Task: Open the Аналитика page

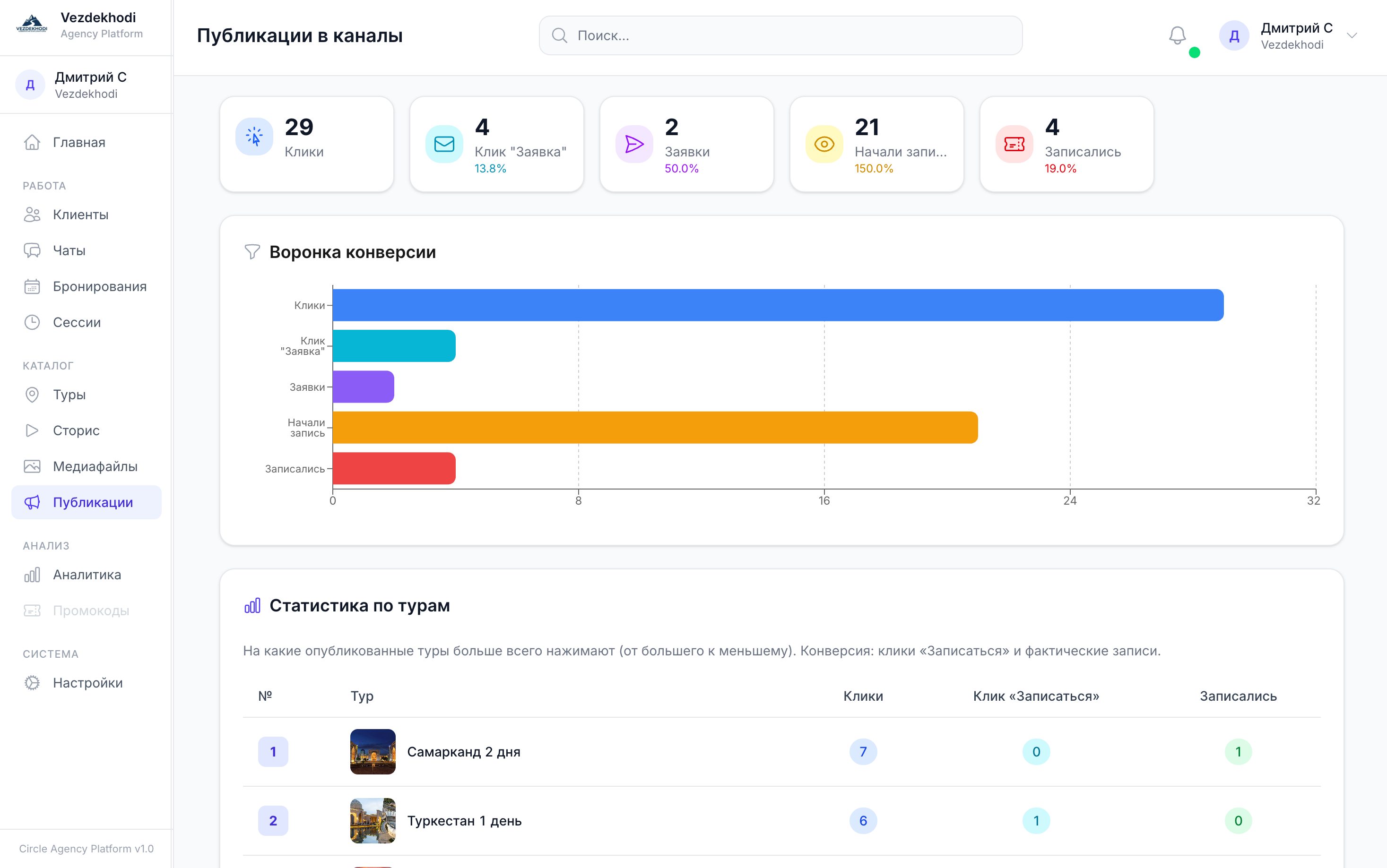Action: coord(86,575)
